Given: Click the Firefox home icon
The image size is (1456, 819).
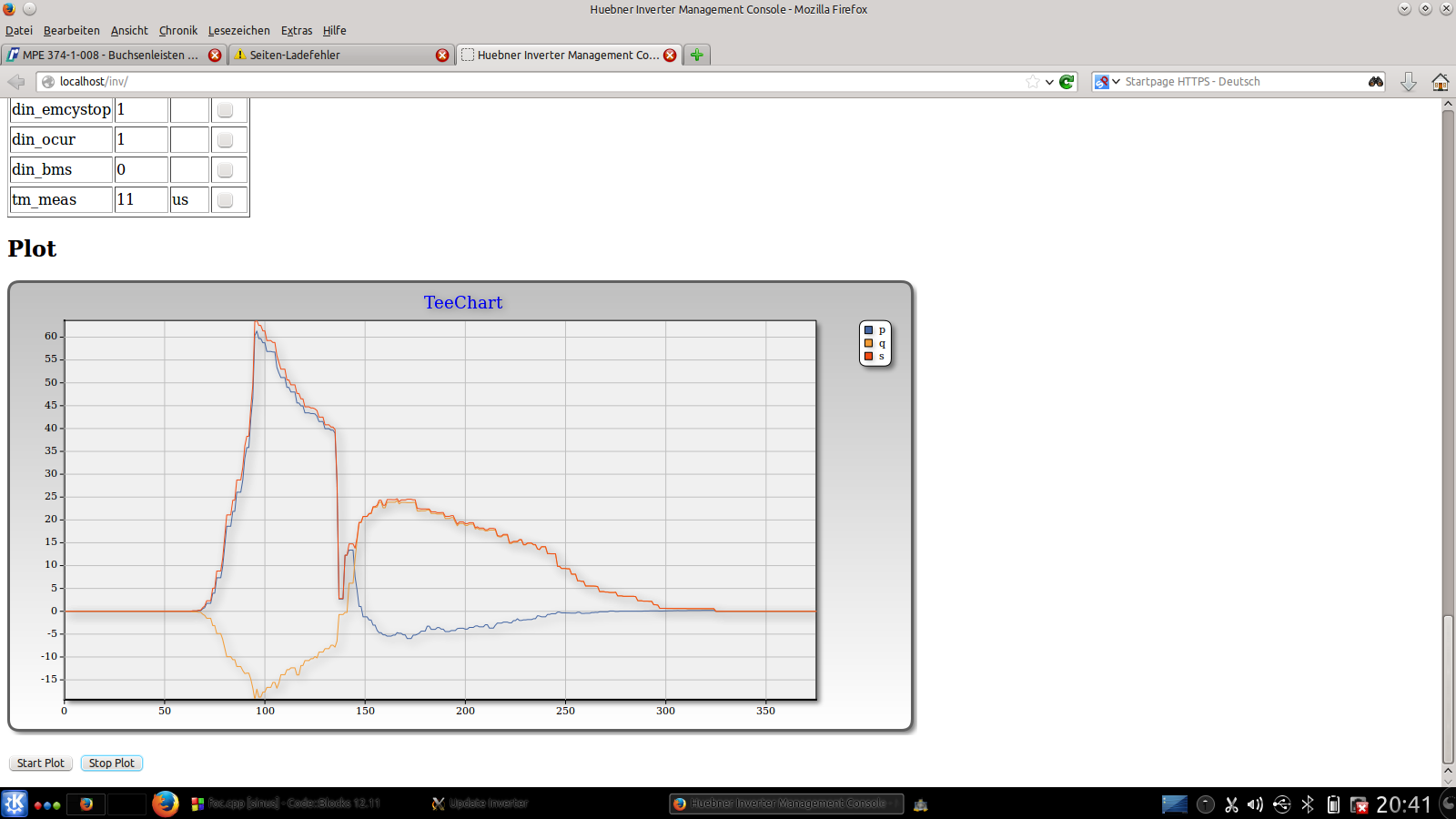Looking at the screenshot, I should (x=1440, y=82).
